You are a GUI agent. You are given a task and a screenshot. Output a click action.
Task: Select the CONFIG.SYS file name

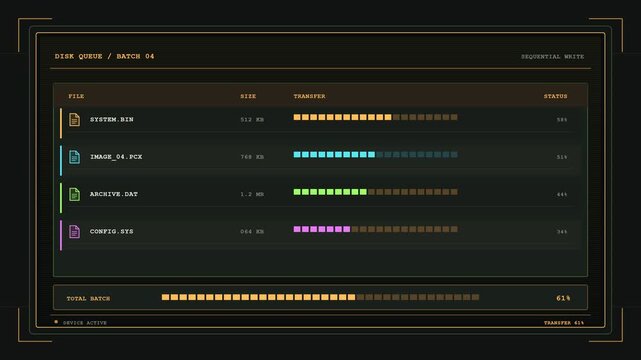tap(112, 231)
